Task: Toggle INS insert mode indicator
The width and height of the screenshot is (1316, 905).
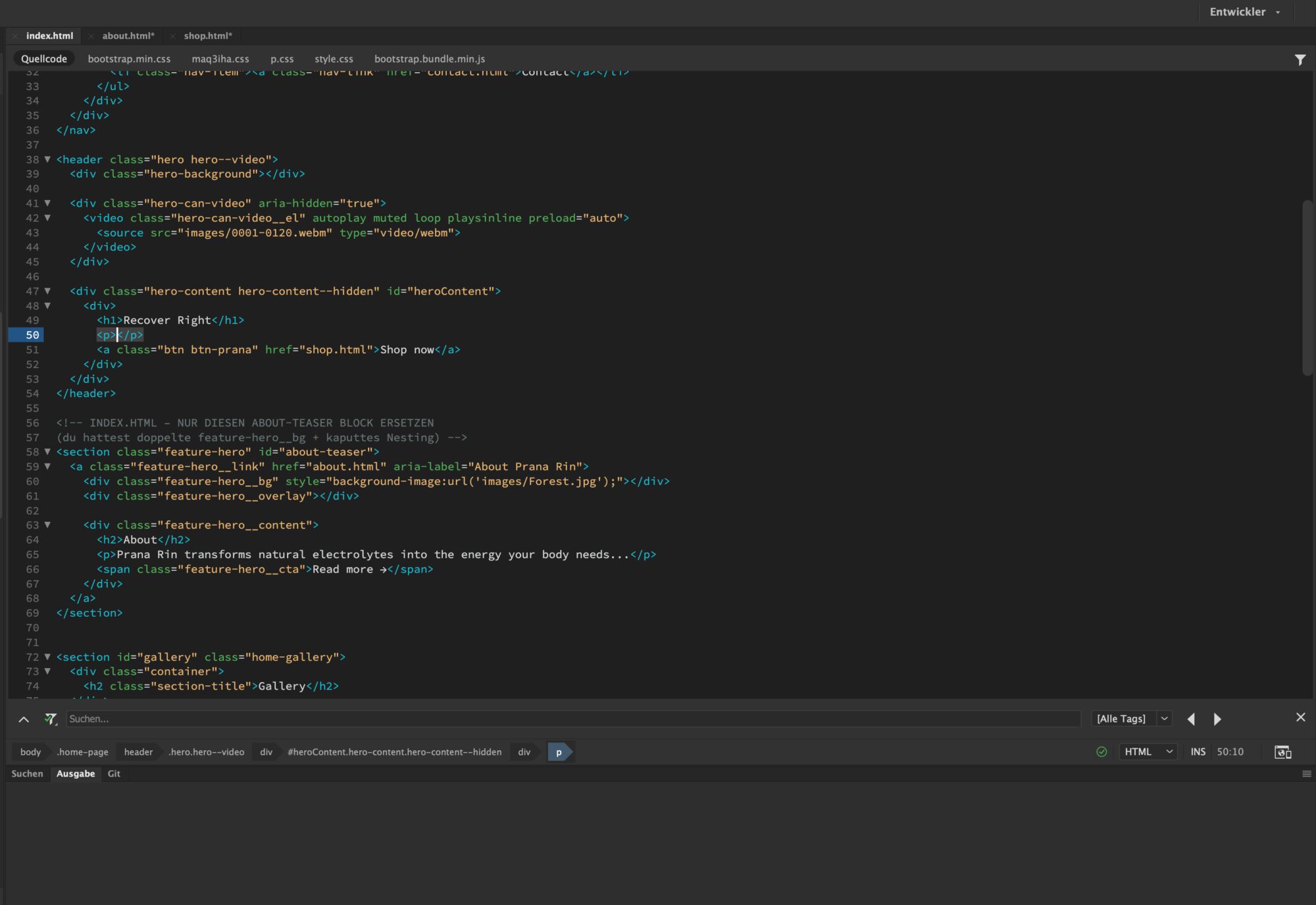Action: 1198,752
